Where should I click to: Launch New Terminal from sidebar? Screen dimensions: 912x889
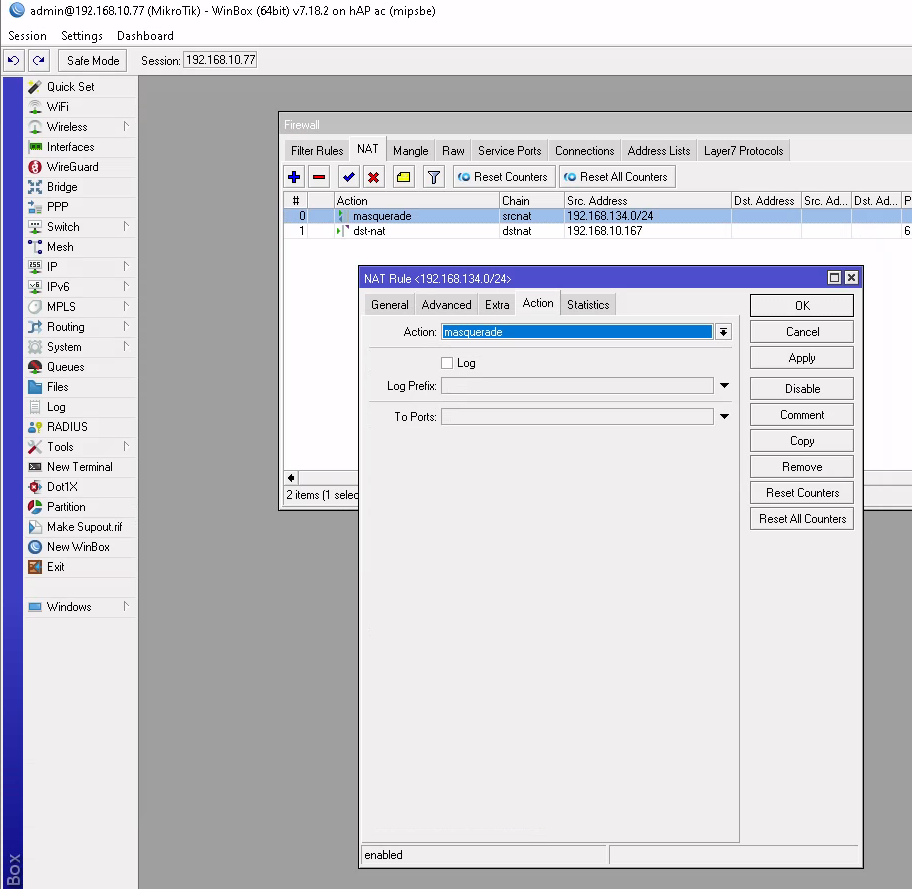pyautogui.click(x=80, y=467)
